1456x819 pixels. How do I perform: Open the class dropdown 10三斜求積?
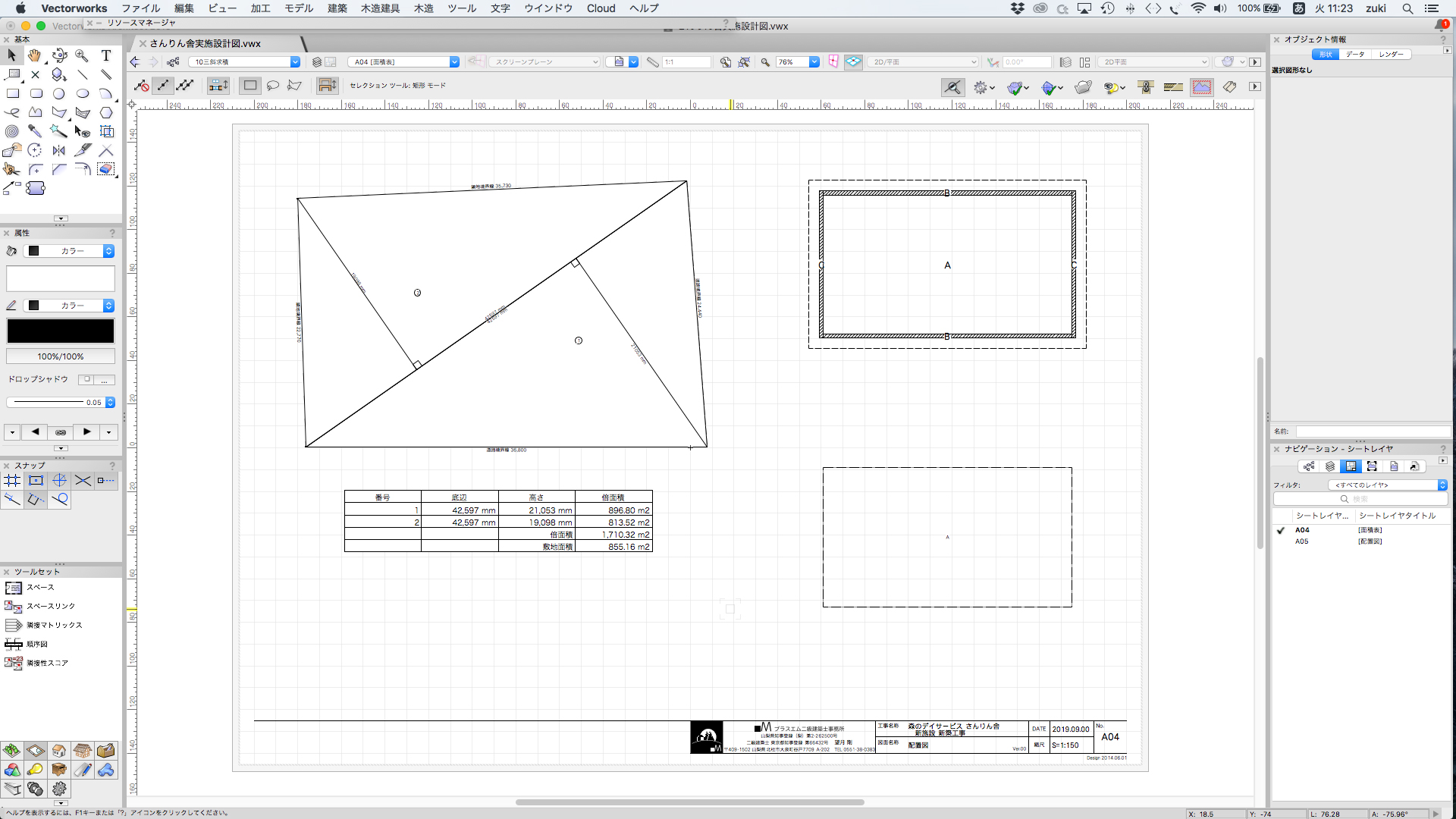click(244, 62)
